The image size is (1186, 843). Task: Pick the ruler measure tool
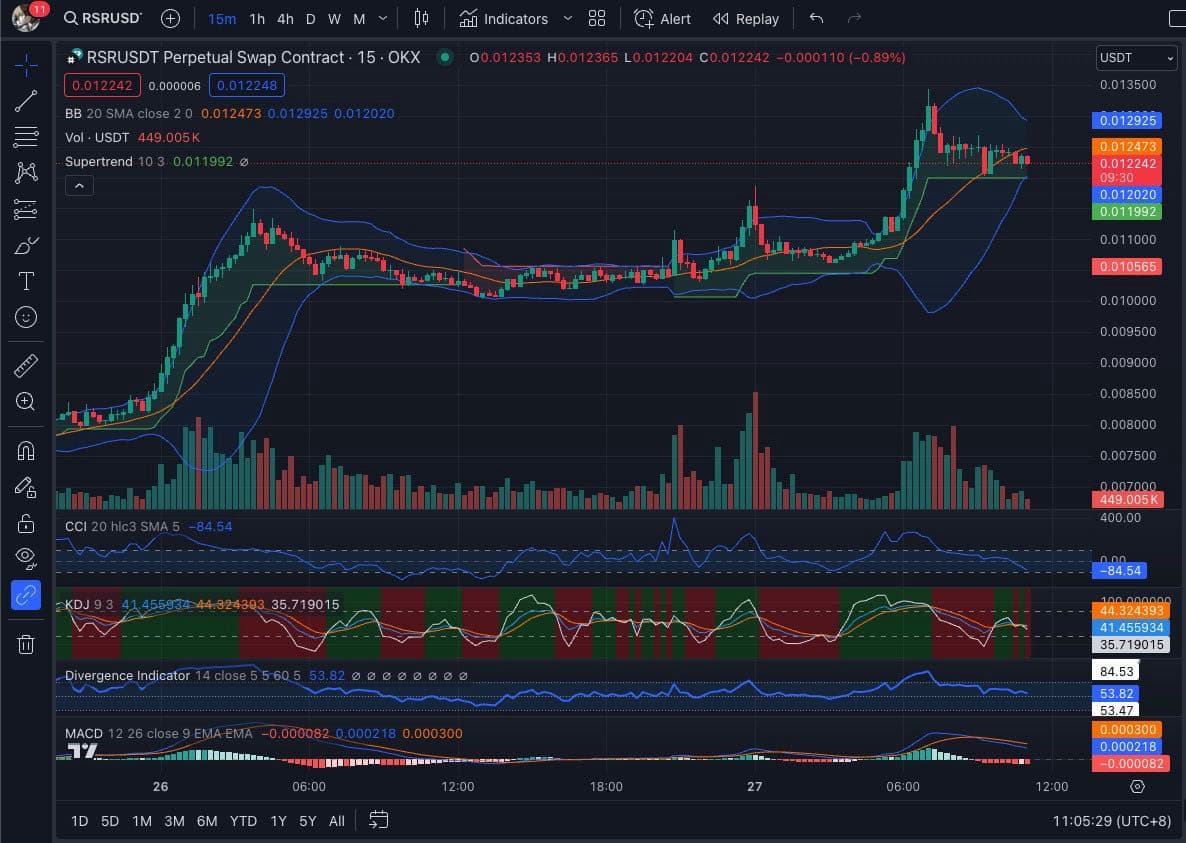click(26, 365)
